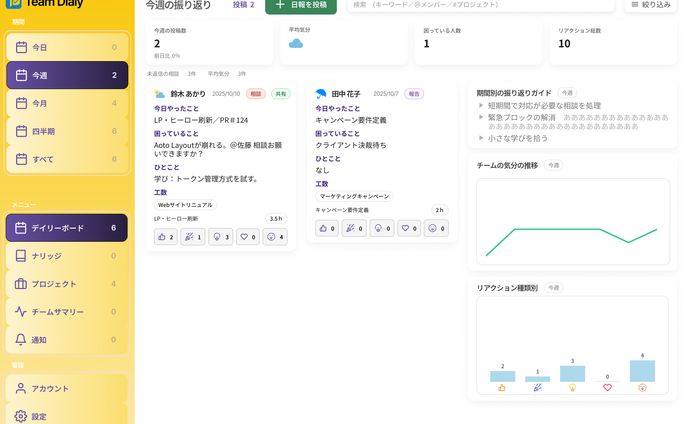Click the 報告 tag on 田中's post
The image size is (688, 424).
tap(414, 93)
